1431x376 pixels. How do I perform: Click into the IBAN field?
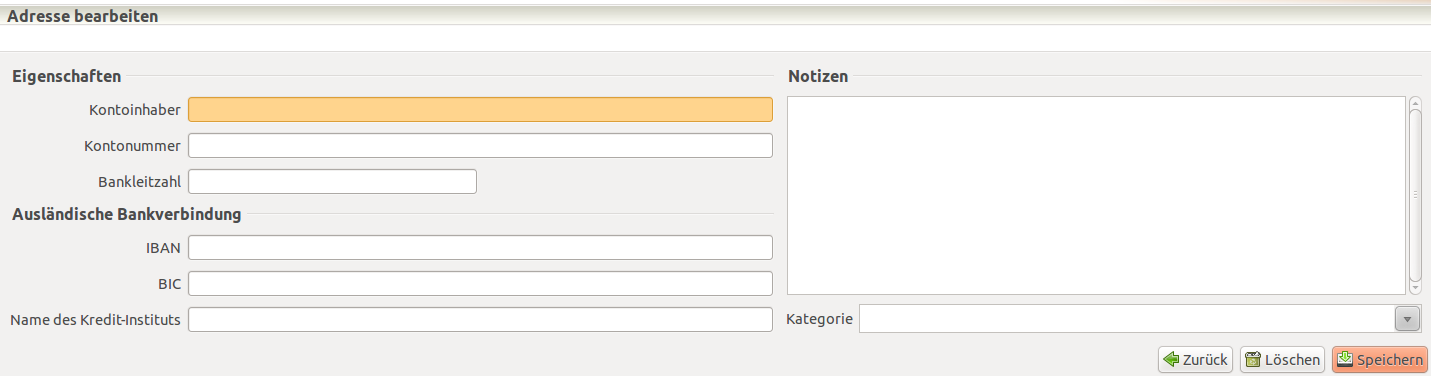[480, 248]
